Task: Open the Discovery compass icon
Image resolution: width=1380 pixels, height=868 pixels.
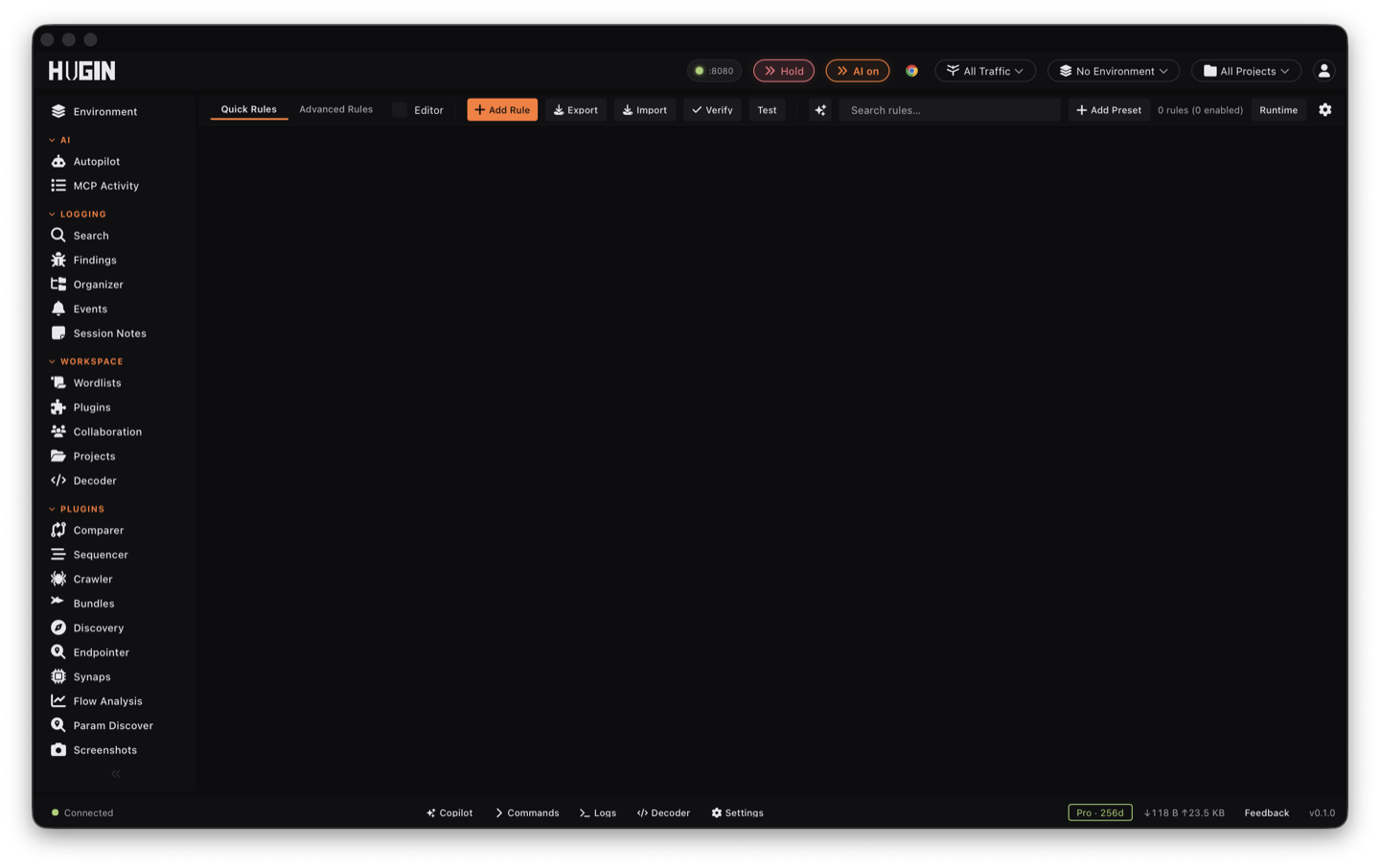Action: click(58, 628)
